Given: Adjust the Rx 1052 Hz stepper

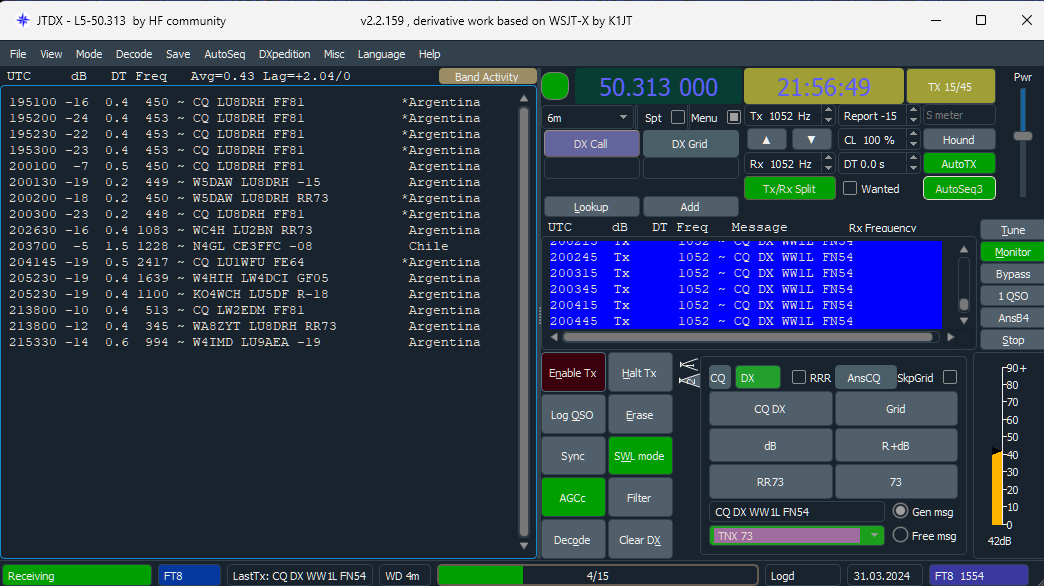Looking at the screenshot, I should [828, 164].
